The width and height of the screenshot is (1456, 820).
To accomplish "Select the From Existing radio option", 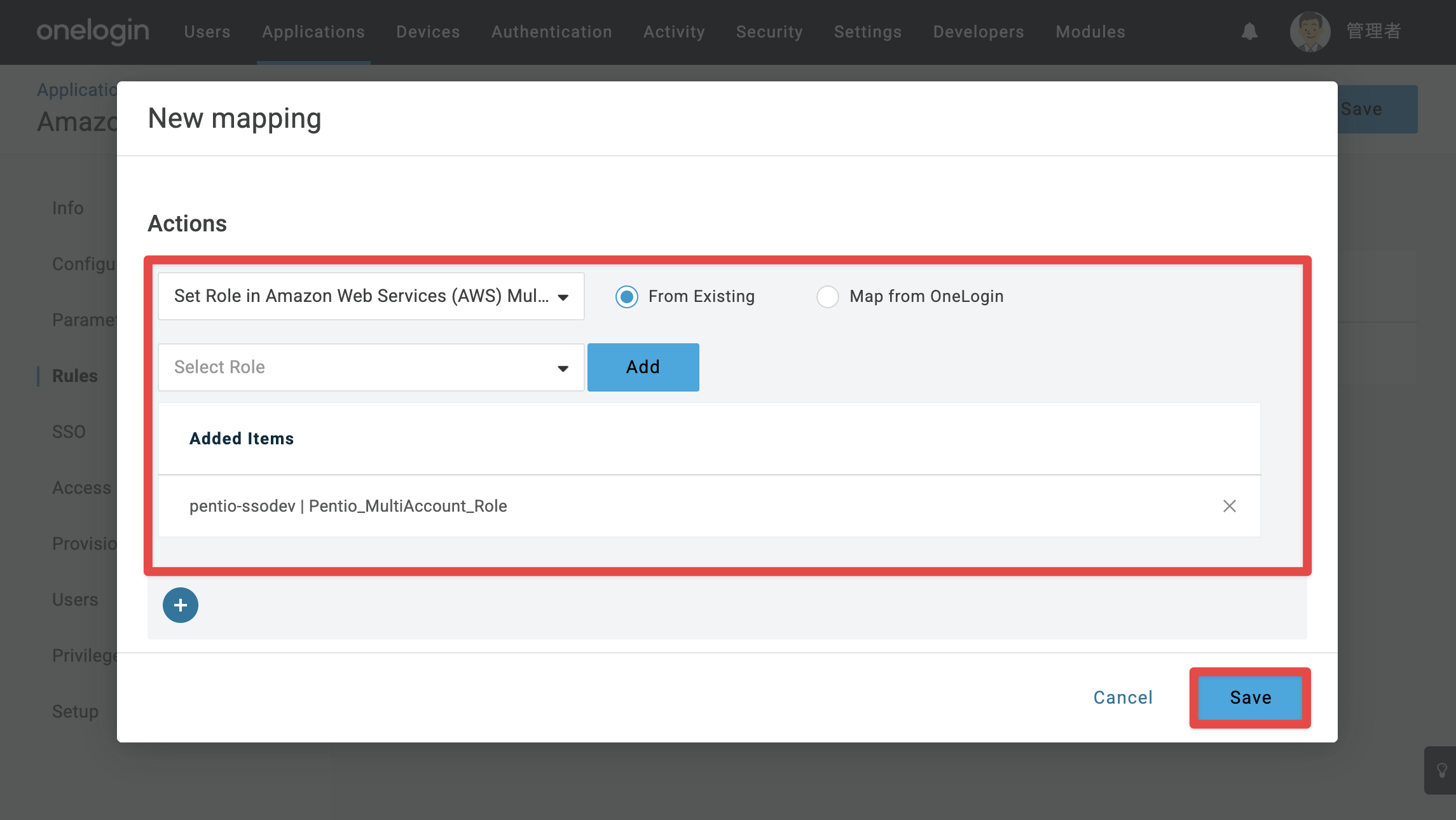I will click(627, 297).
